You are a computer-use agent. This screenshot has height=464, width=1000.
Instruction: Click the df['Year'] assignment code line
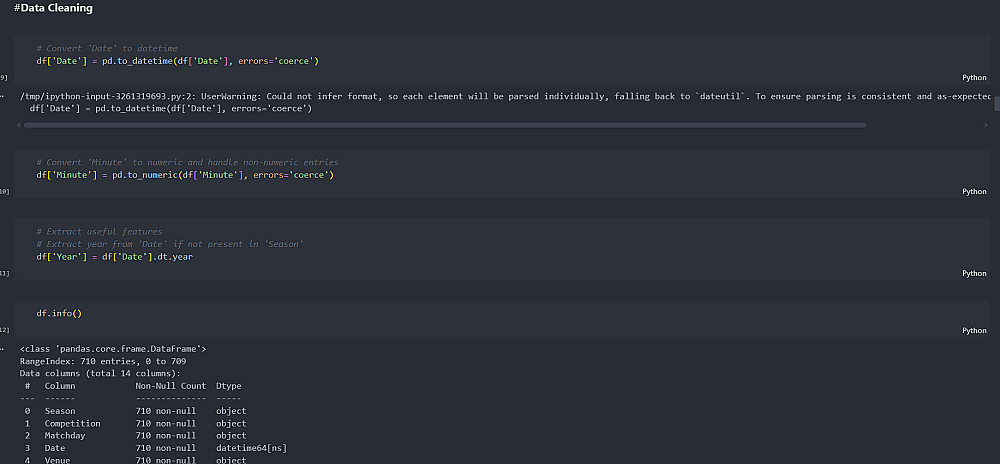click(115, 257)
